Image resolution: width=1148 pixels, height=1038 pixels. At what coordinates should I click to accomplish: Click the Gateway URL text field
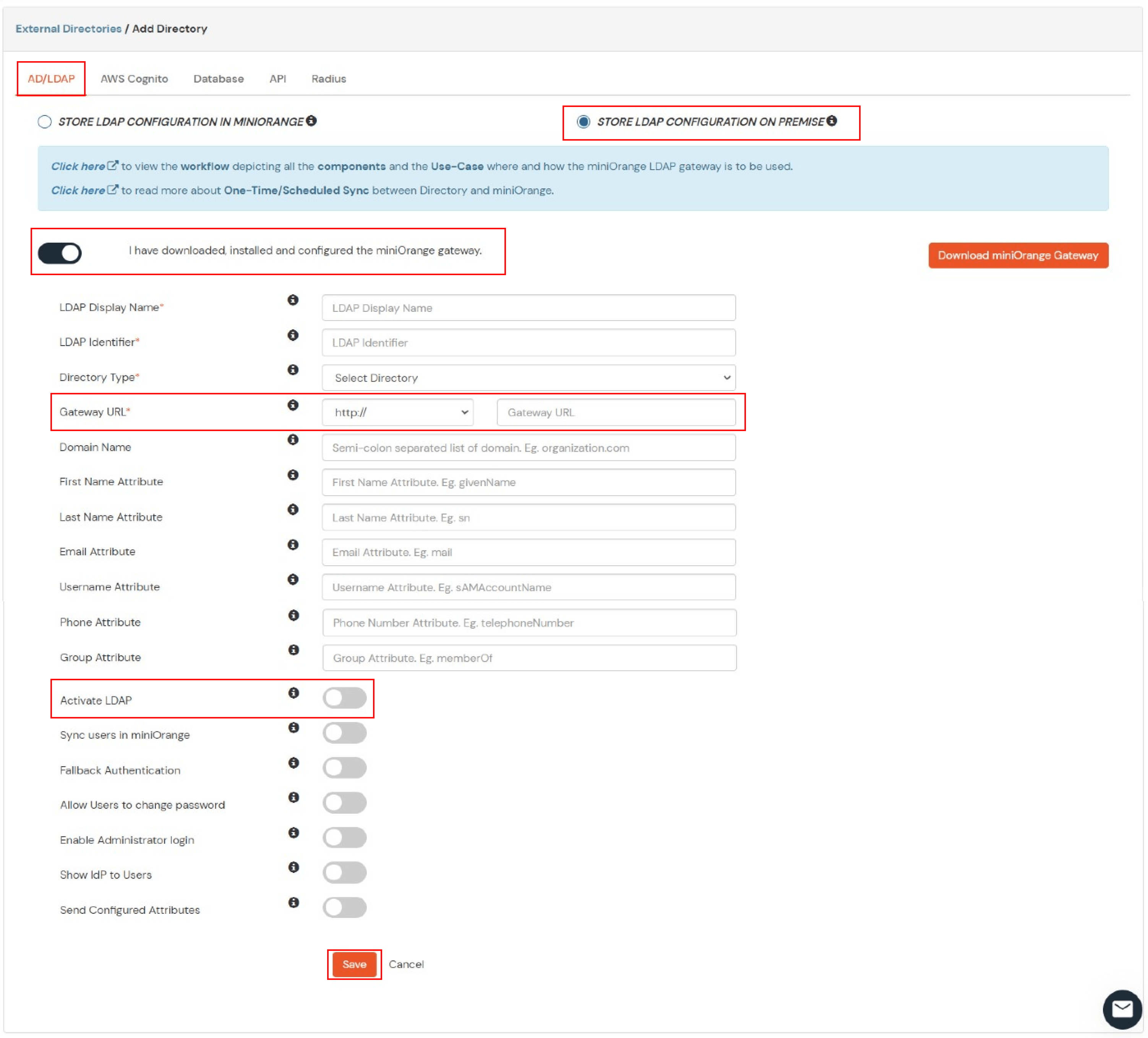point(616,413)
